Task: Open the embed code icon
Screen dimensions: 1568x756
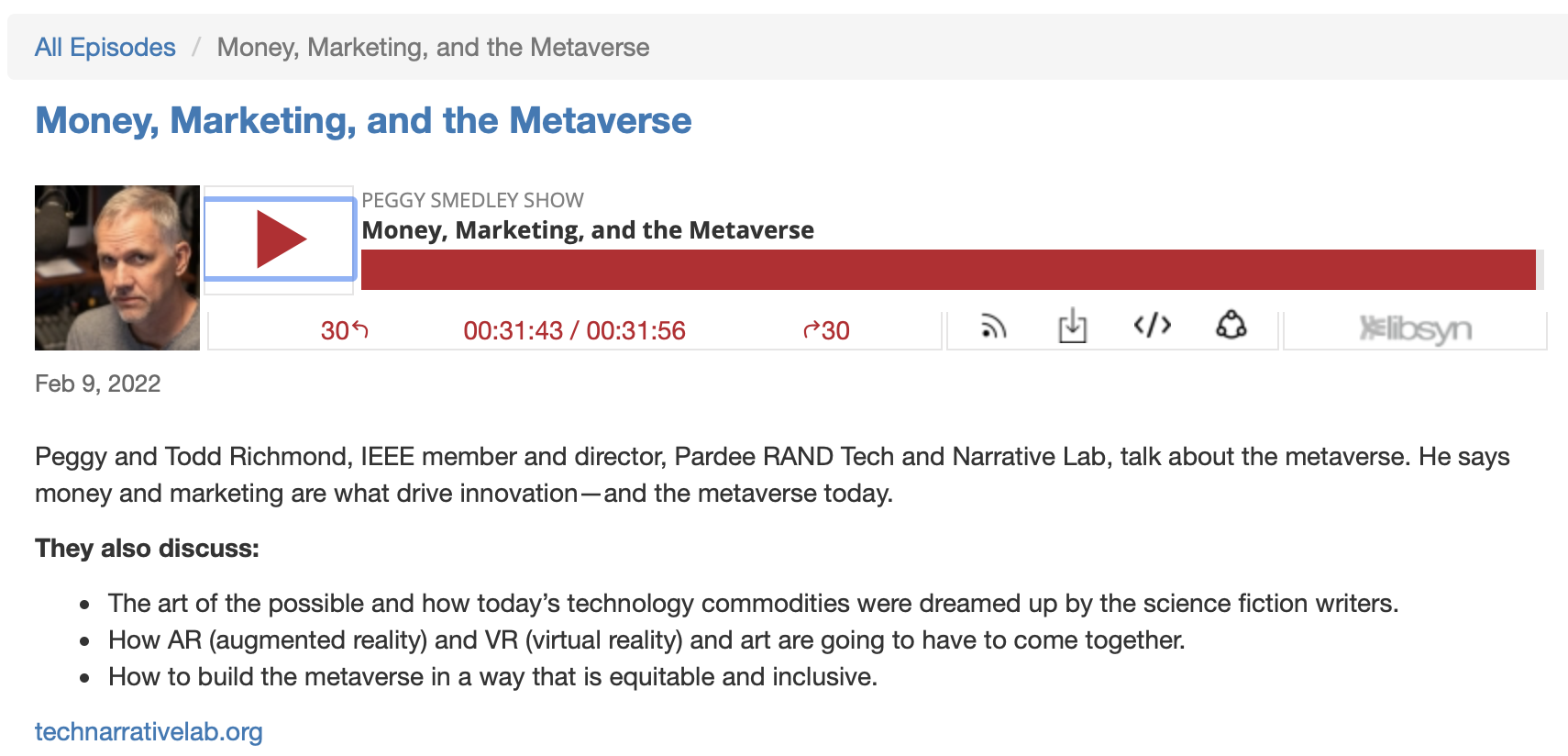Action: (x=1152, y=326)
